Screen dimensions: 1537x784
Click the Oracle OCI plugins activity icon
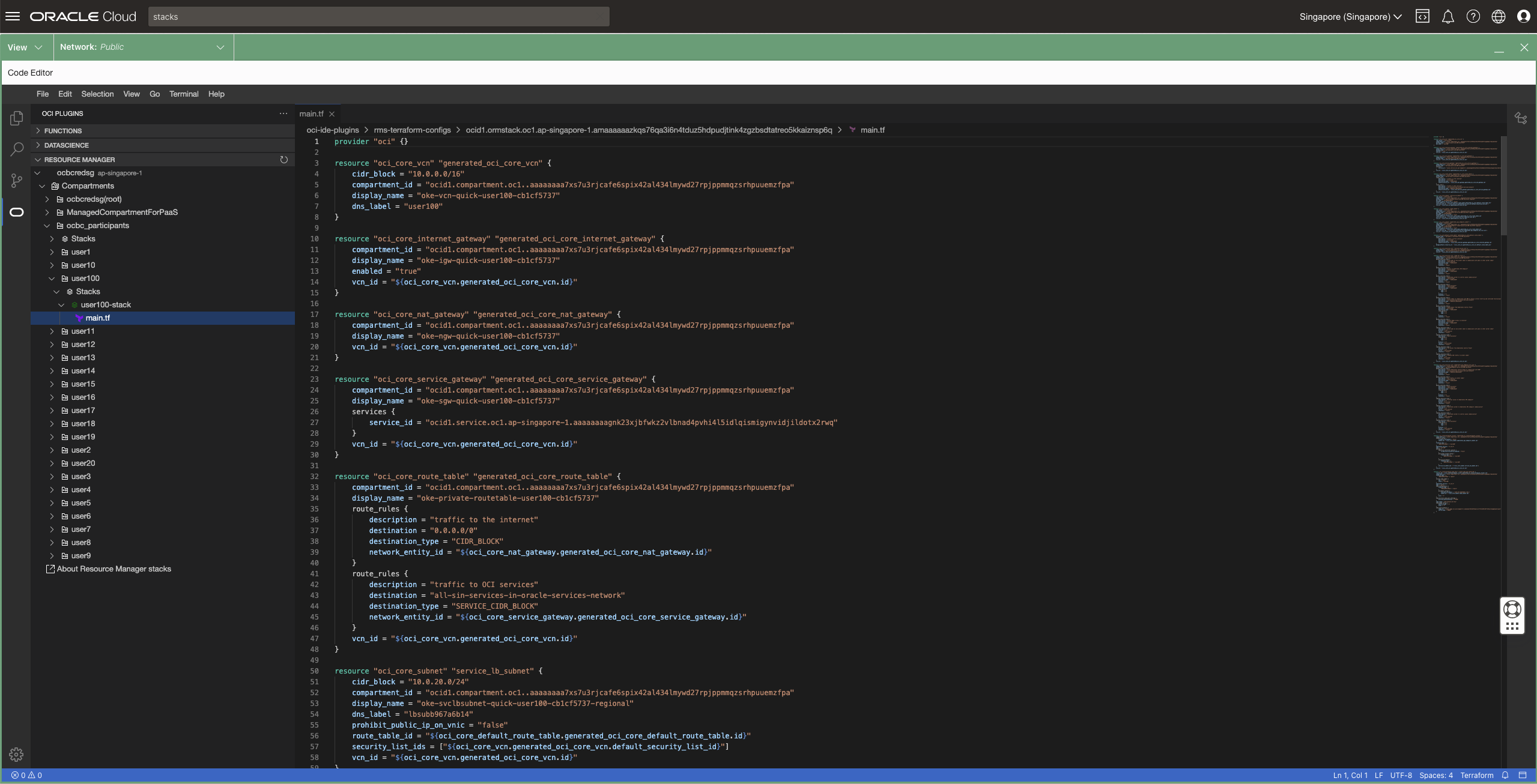coord(17,212)
